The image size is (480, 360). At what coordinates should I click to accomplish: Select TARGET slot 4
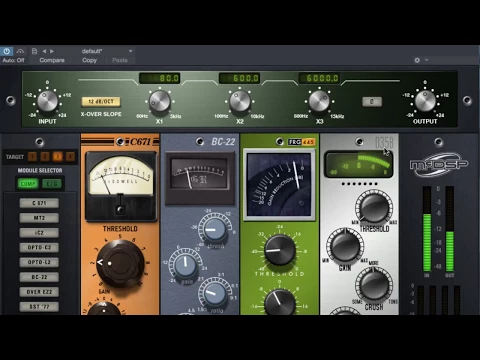pyautogui.click(x=70, y=156)
